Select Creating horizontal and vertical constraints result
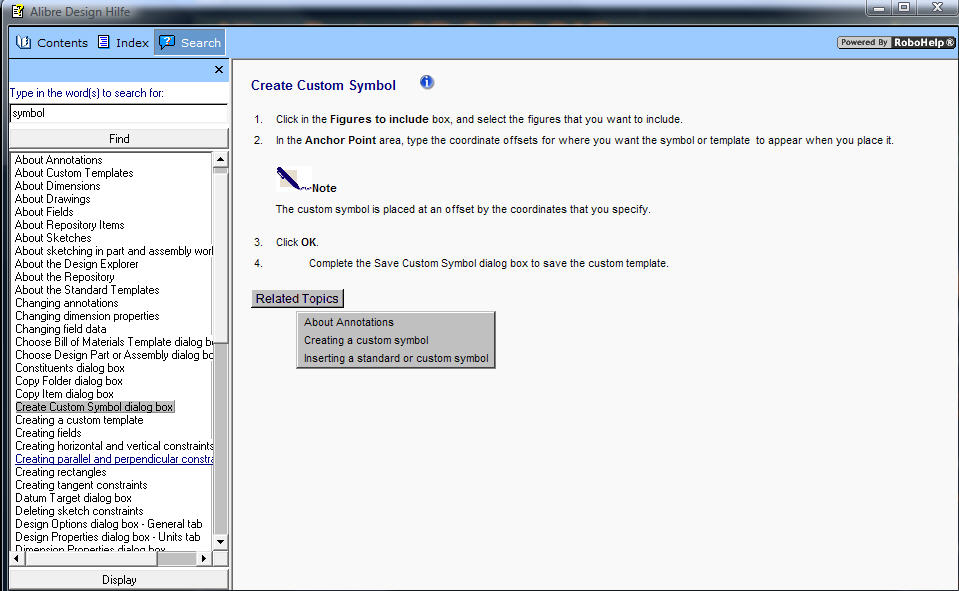 point(114,446)
